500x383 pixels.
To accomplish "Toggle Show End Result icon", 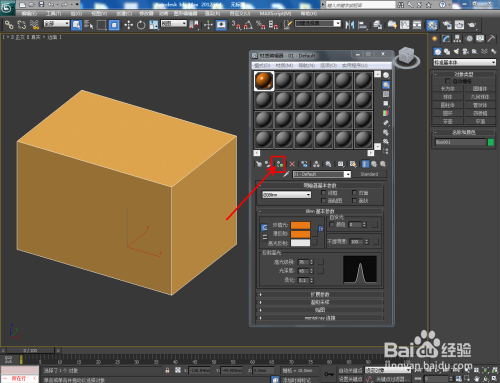I will pyautogui.click(x=365, y=164).
